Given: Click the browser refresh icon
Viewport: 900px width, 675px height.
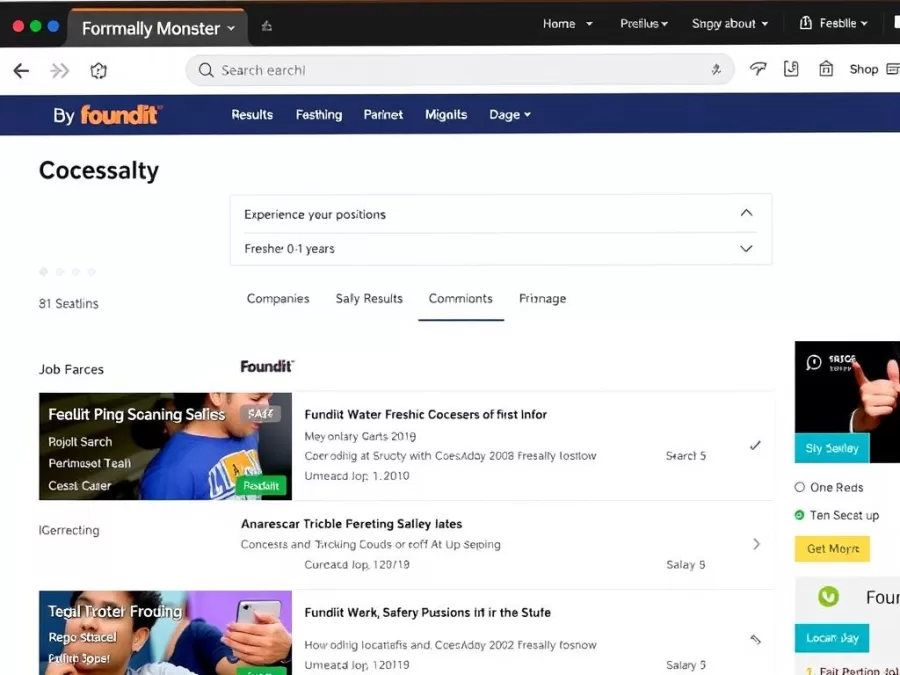Looking at the screenshot, I should pyautogui.click(x=98, y=70).
